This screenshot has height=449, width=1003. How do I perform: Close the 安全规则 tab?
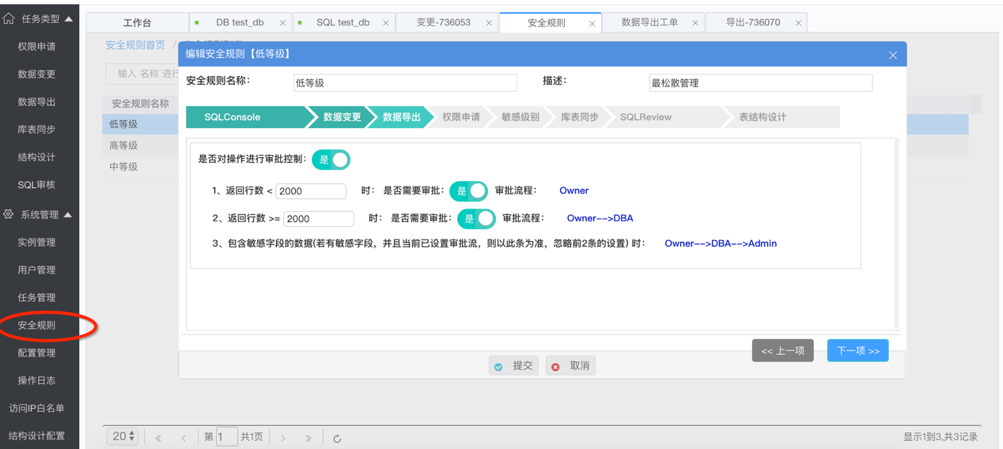coord(592,23)
